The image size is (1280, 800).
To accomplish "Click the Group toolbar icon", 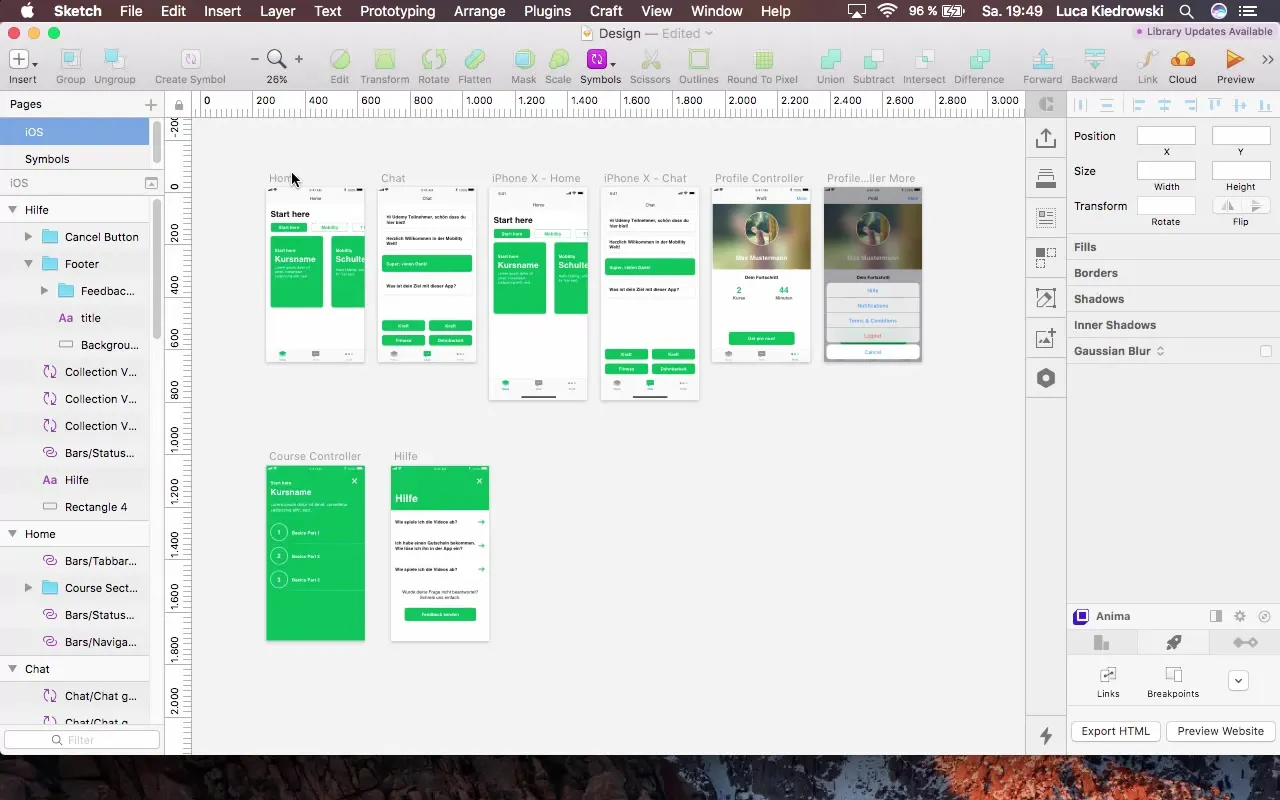I will (70, 60).
